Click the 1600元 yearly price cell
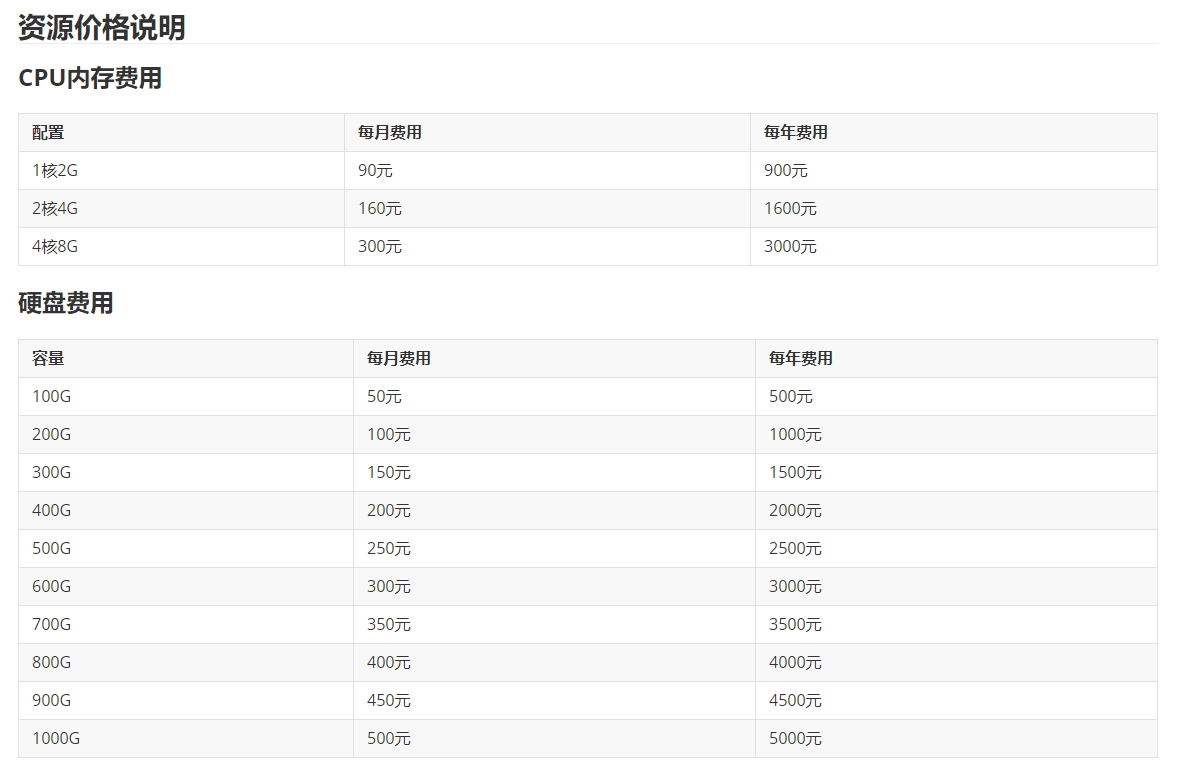This screenshot has height=774, width=1179. coord(790,209)
